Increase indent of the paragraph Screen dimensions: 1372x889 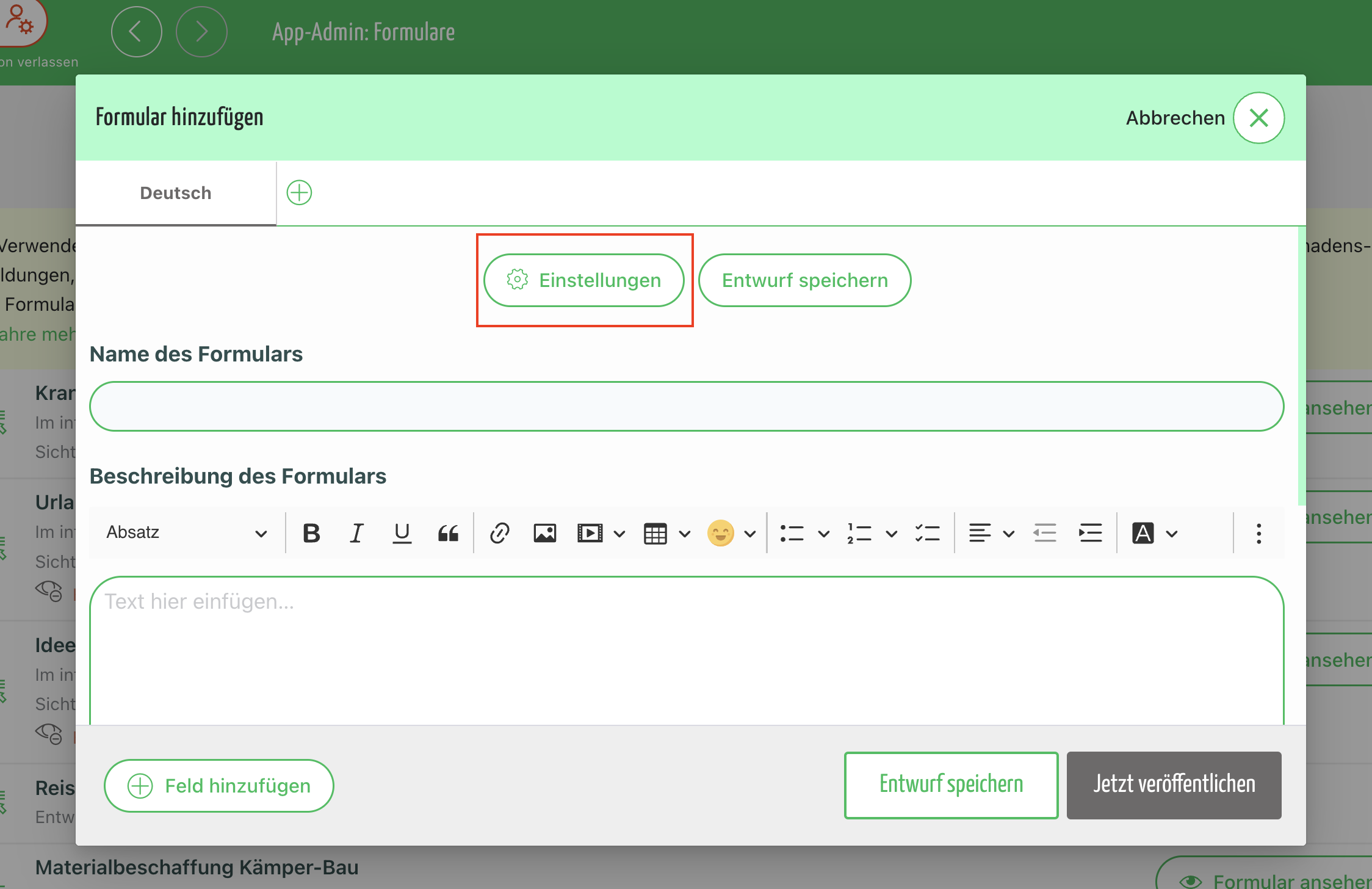1090,533
